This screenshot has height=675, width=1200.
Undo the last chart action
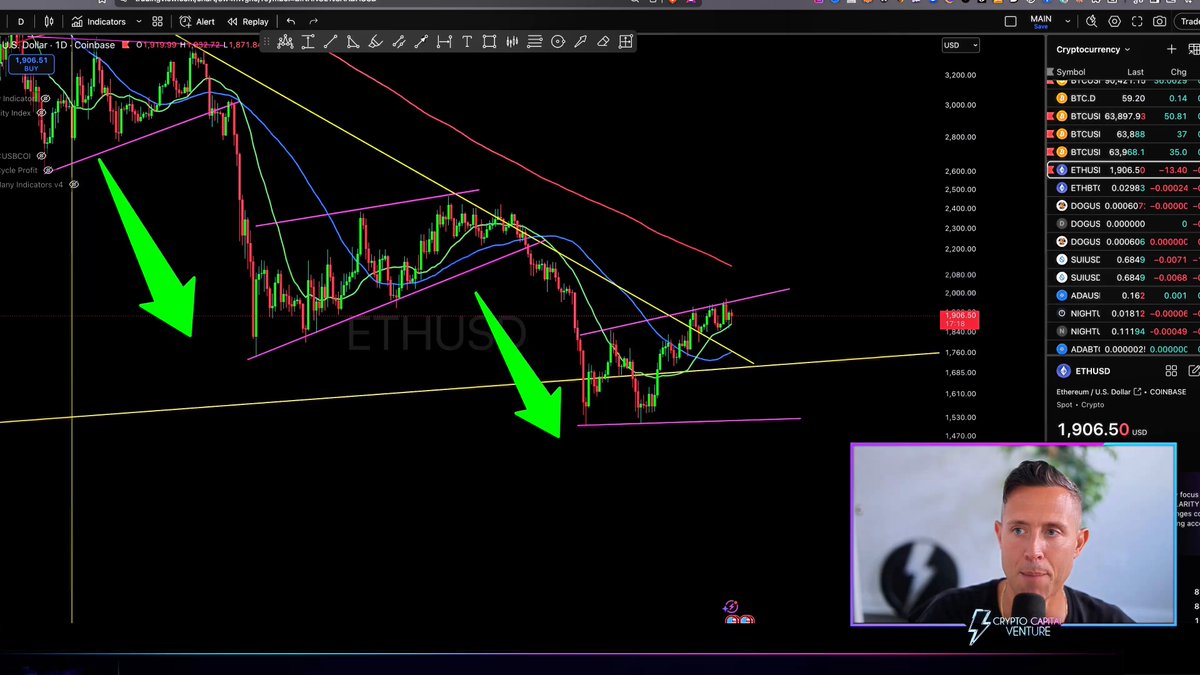290,21
